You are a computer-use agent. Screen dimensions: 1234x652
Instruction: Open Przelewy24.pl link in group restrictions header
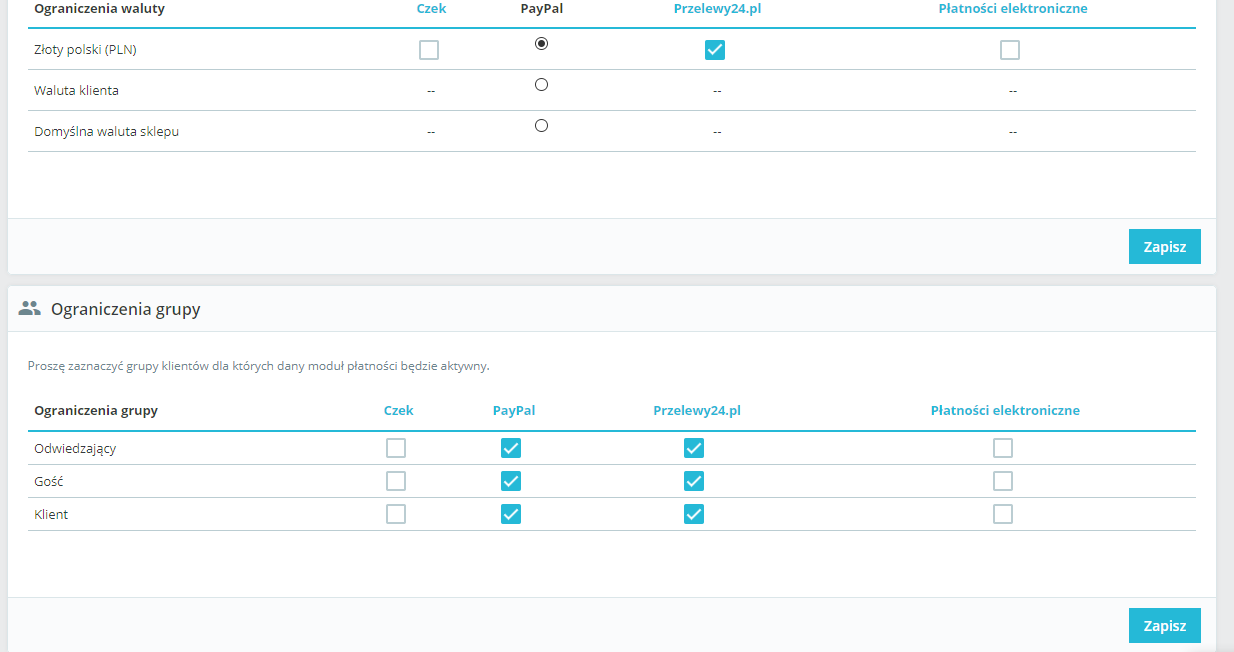click(697, 410)
